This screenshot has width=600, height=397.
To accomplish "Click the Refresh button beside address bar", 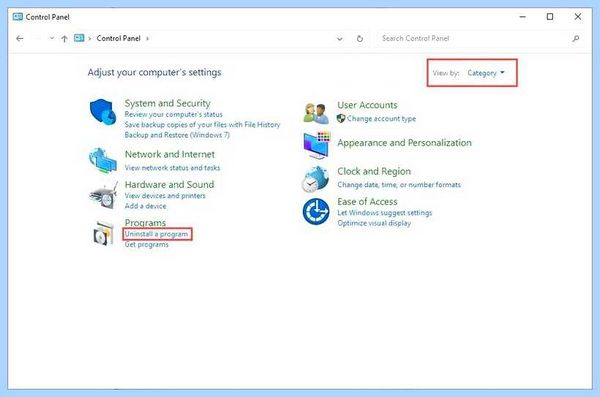I will coord(360,39).
